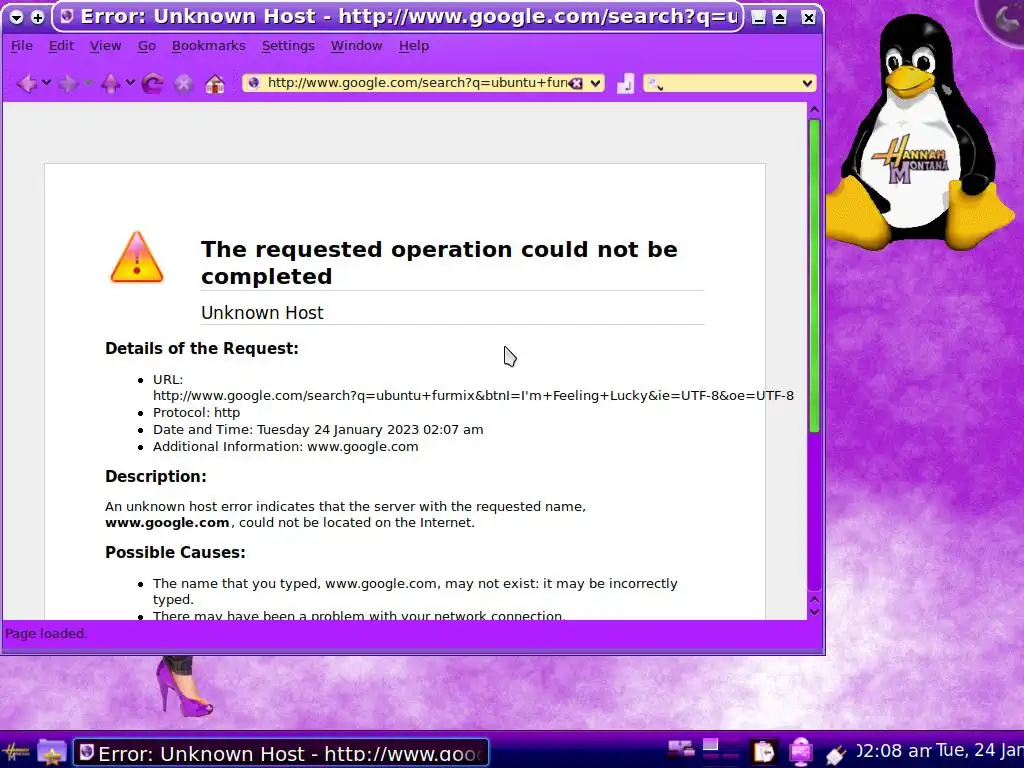The width and height of the screenshot is (1024, 768).
Task: Clear the location bar with the X icon
Action: (575, 84)
